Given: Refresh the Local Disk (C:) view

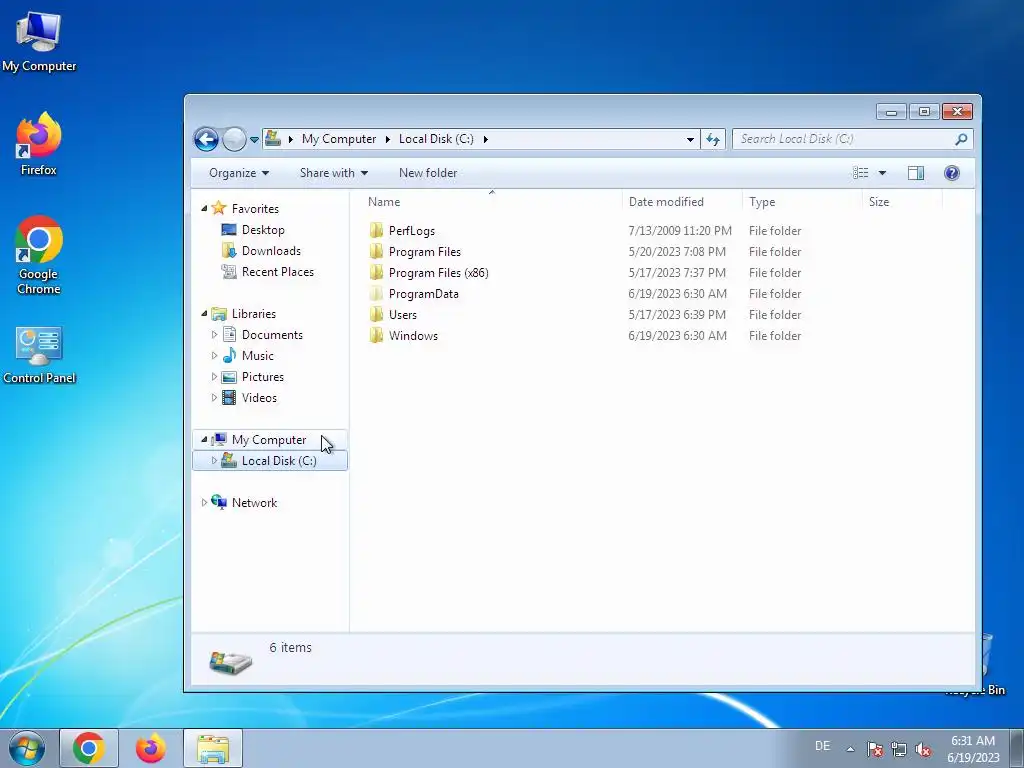Looking at the screenshot, I should (x=713, y=139).
